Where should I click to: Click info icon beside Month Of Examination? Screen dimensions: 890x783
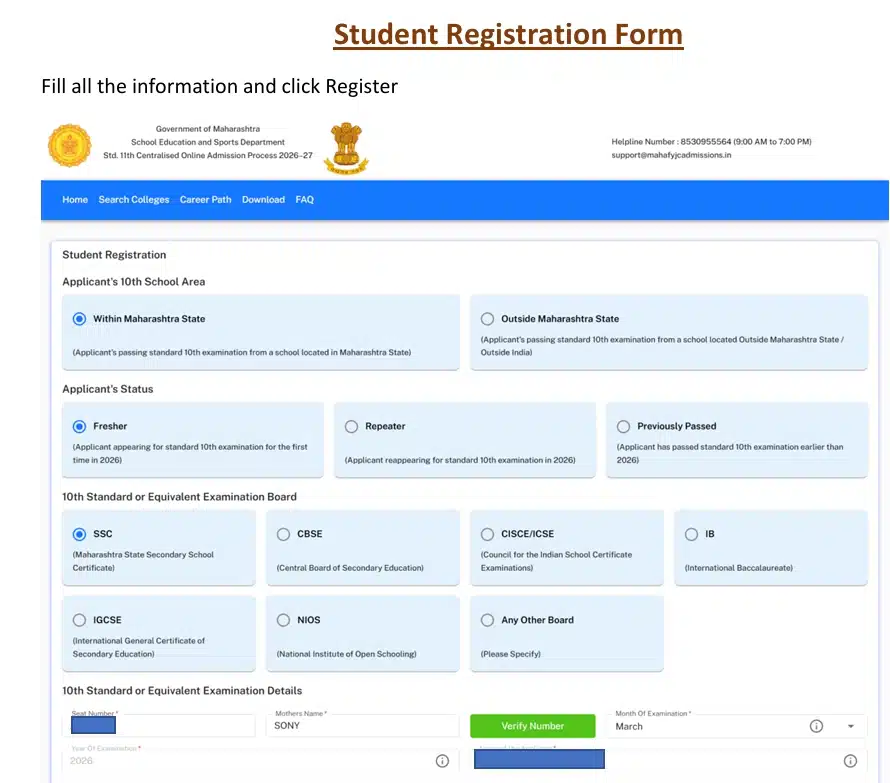(x=816, y=726)
